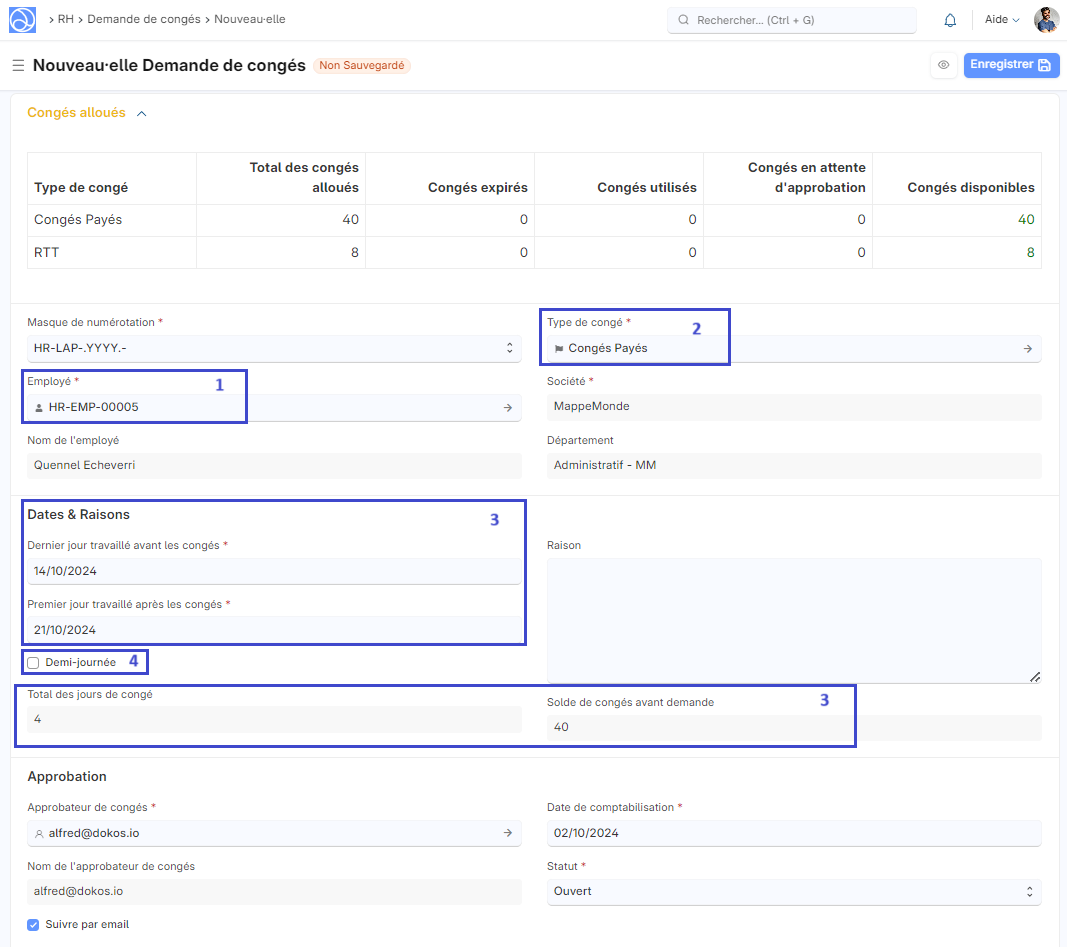Screen dimensions: 1067x947
Task: Go to RH breadcrumb
Action: (x=65, y=19)
